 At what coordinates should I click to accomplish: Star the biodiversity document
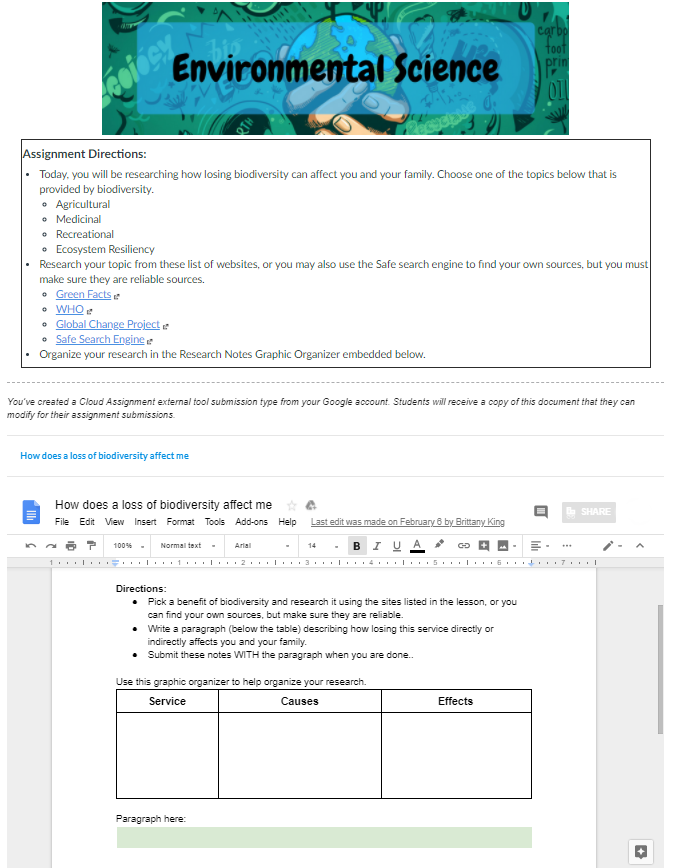pyautogui.click(x=291, y=506)
